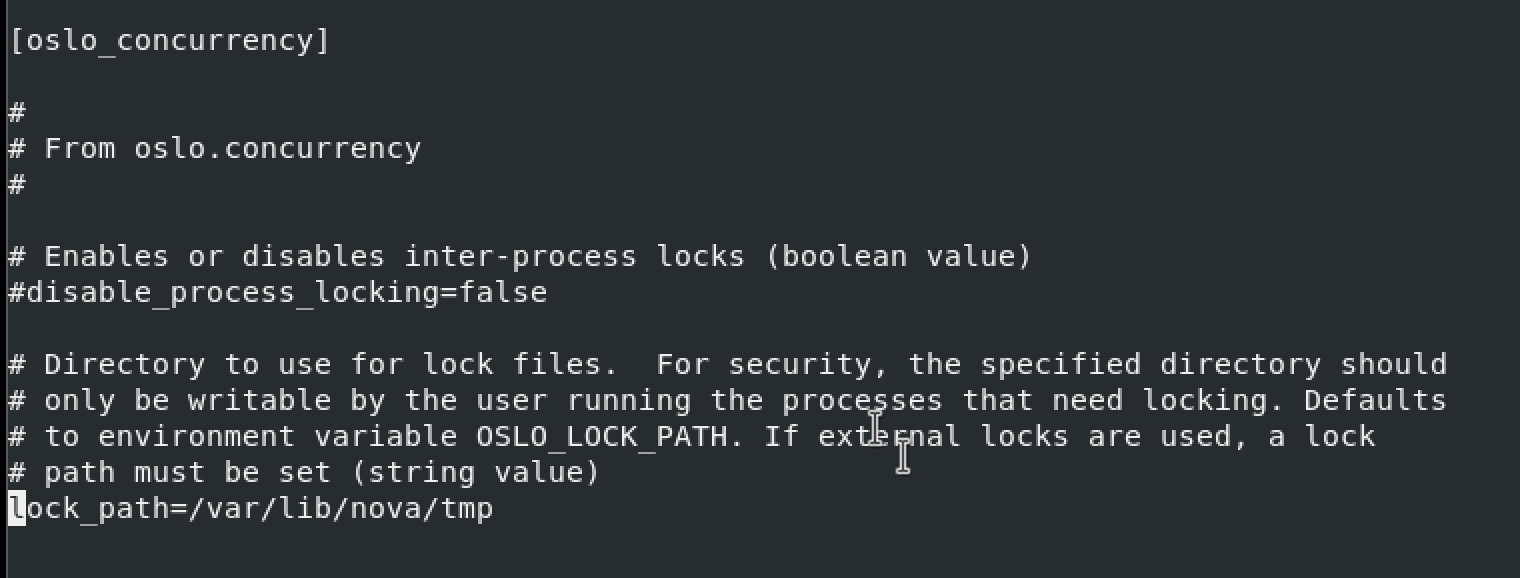Image resolution: width=1520 pixels, height=578 pixels.
Task: Click the #disable_process_locking=false line
Action: [x=278, y=293]
